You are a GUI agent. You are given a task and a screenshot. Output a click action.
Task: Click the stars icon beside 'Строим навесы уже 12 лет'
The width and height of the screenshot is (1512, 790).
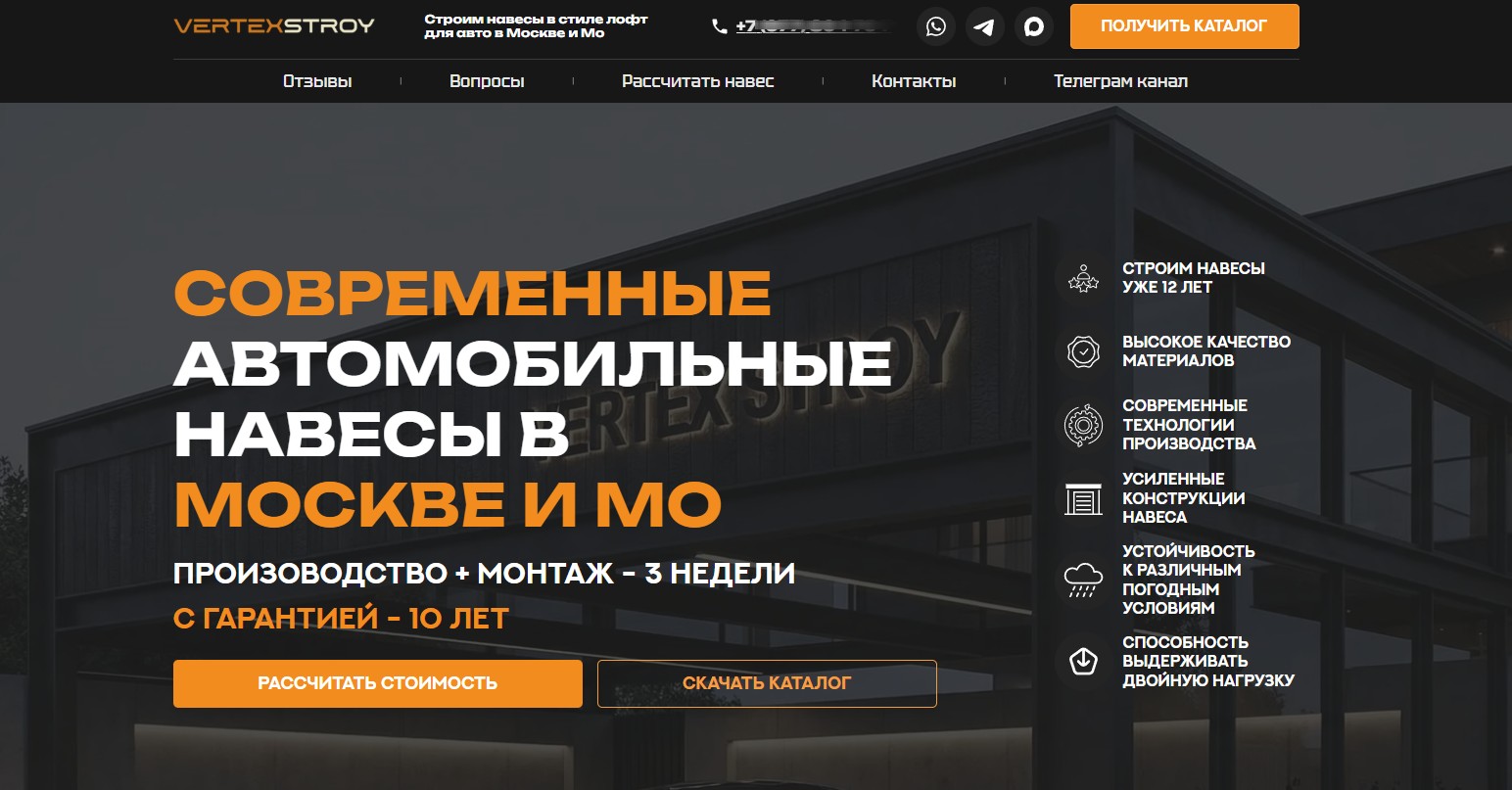click(1083, 279)
